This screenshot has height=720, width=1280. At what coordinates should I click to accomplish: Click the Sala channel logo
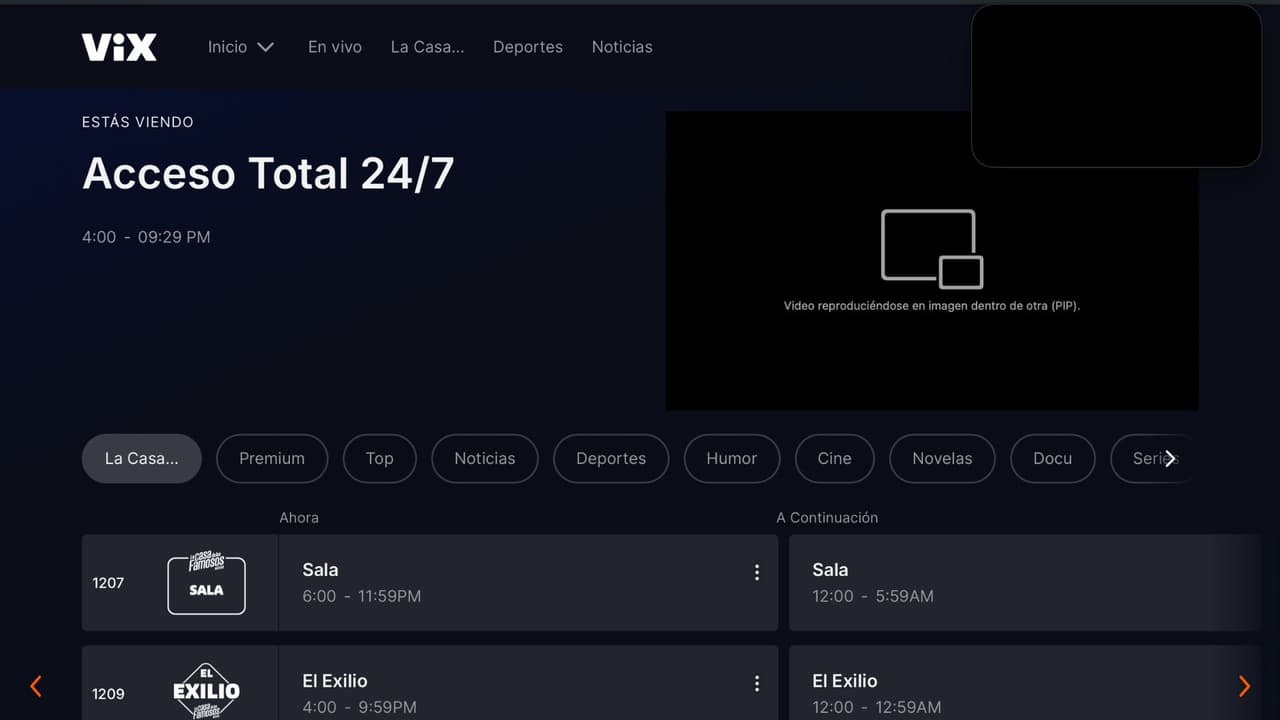click(x=206, y=583)
